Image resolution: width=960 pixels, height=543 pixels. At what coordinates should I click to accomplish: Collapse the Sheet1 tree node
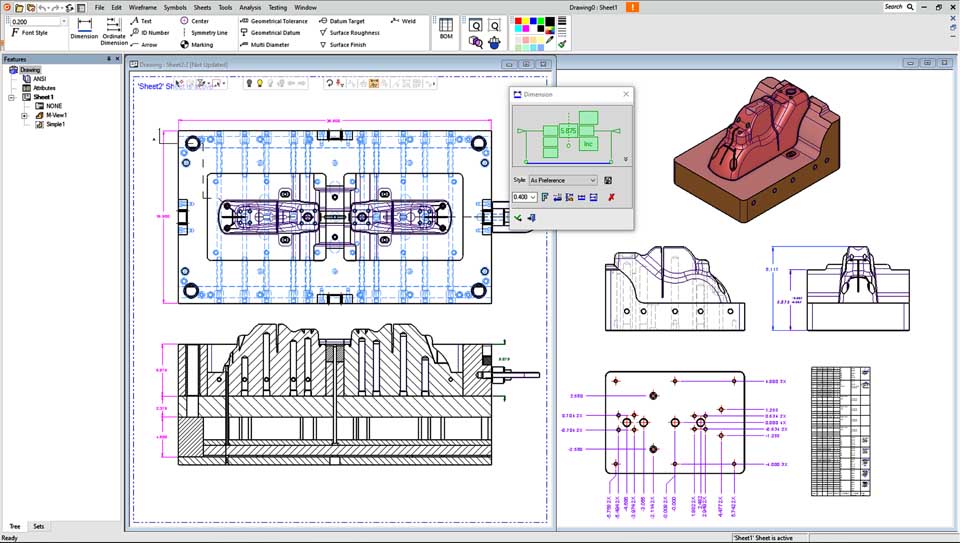coord(11,97)
